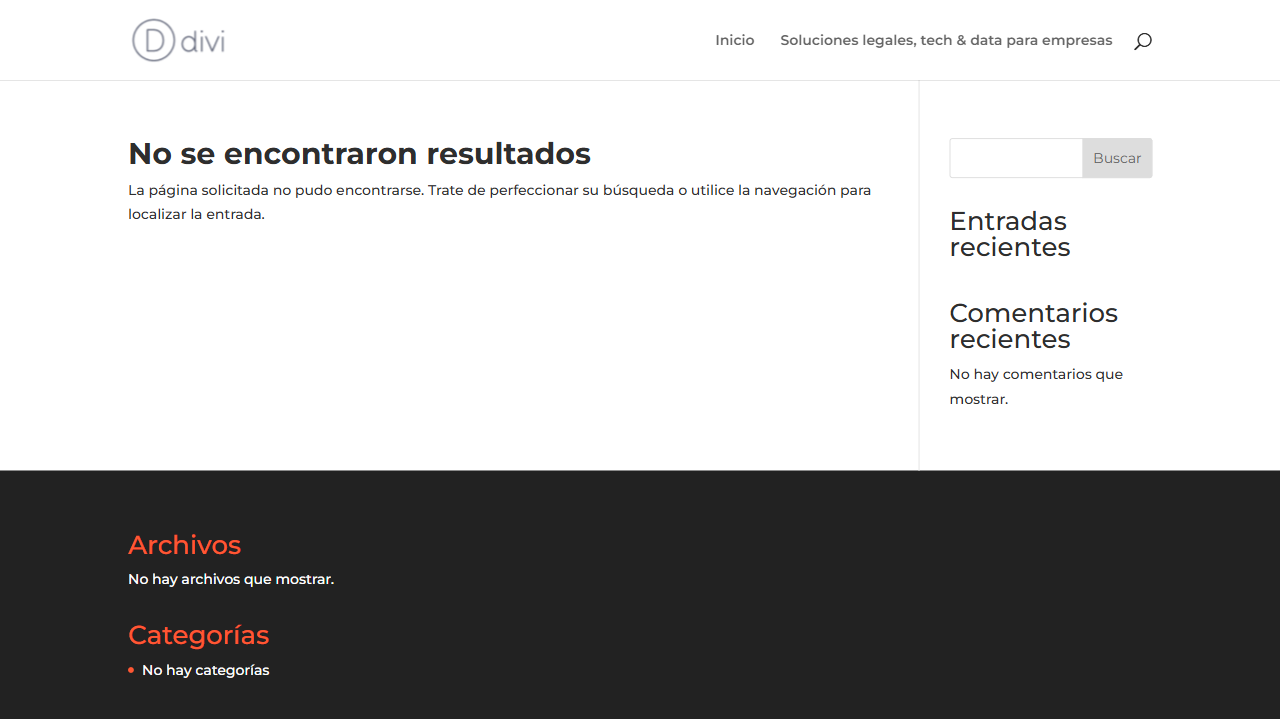Click the 'Archivos' footer heading
The width and height of the screenshot is (1280, 720).
pos(184,545)
